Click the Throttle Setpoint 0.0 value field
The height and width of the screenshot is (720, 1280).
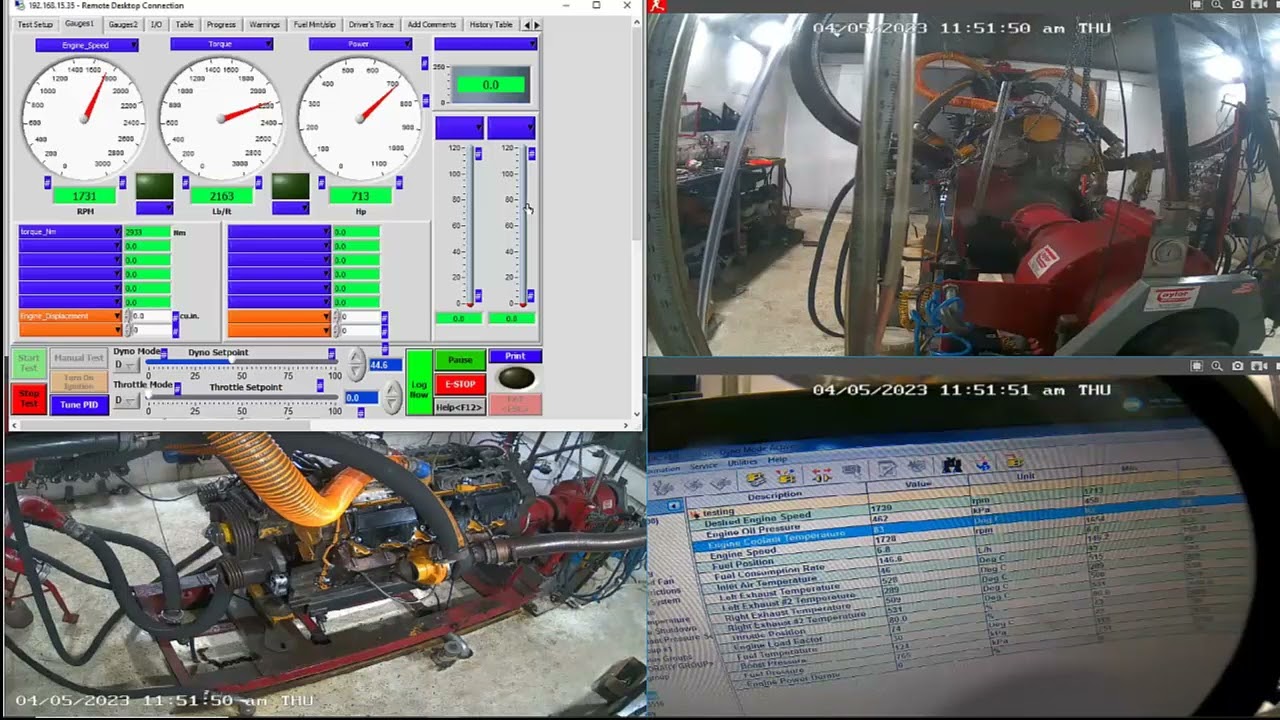tap(361, 398)
